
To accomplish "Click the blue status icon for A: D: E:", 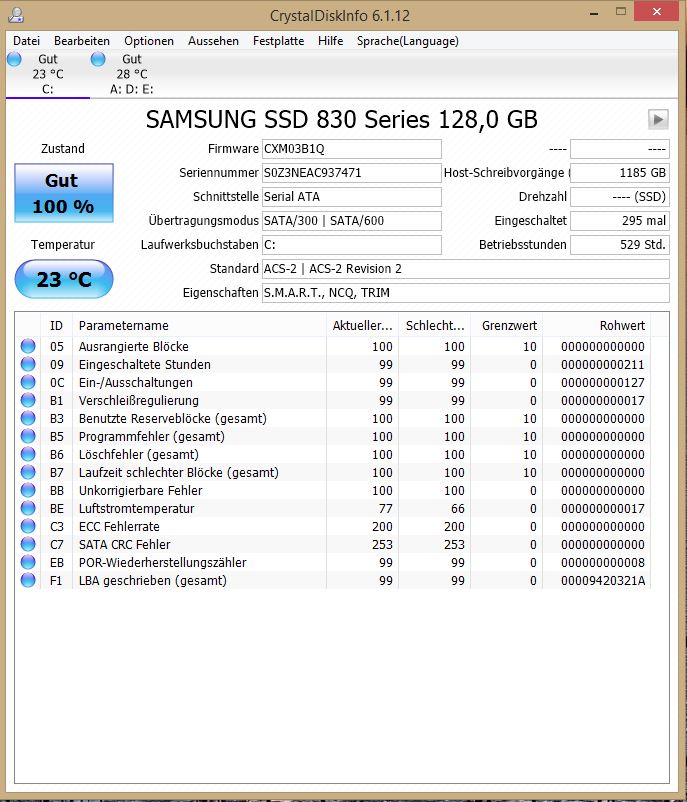I will (98, 59).
